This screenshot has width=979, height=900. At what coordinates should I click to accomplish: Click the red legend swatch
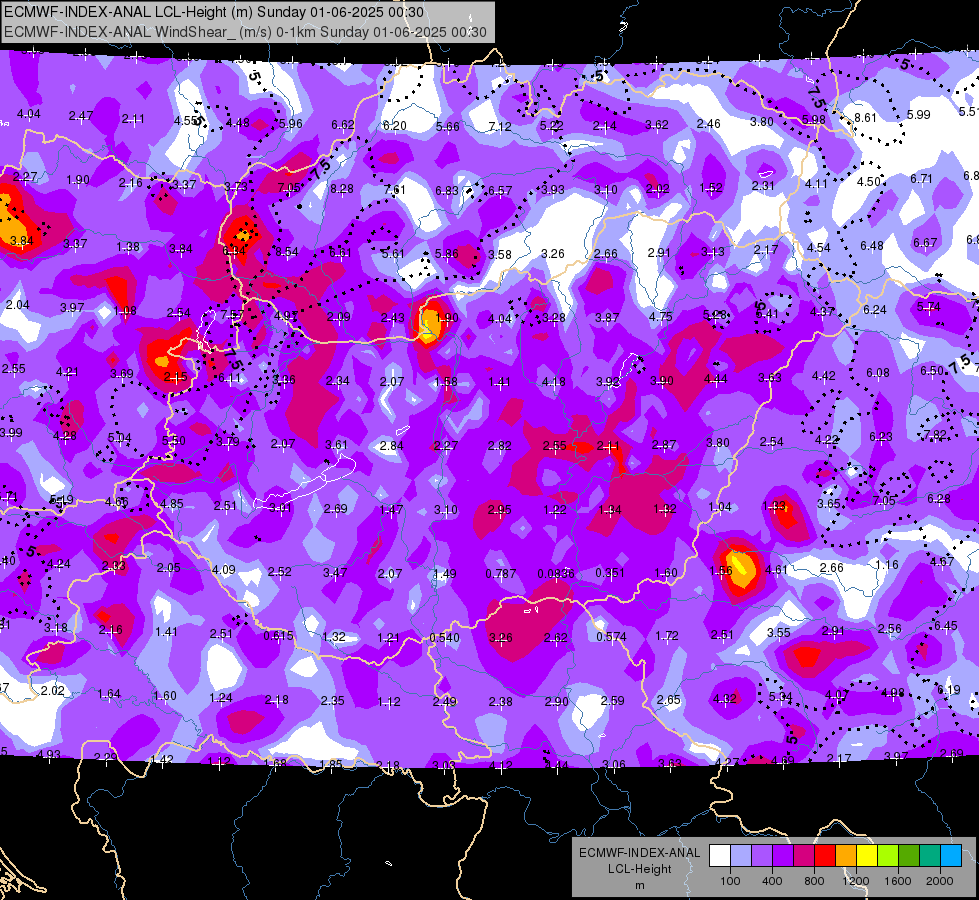point(825,856)
